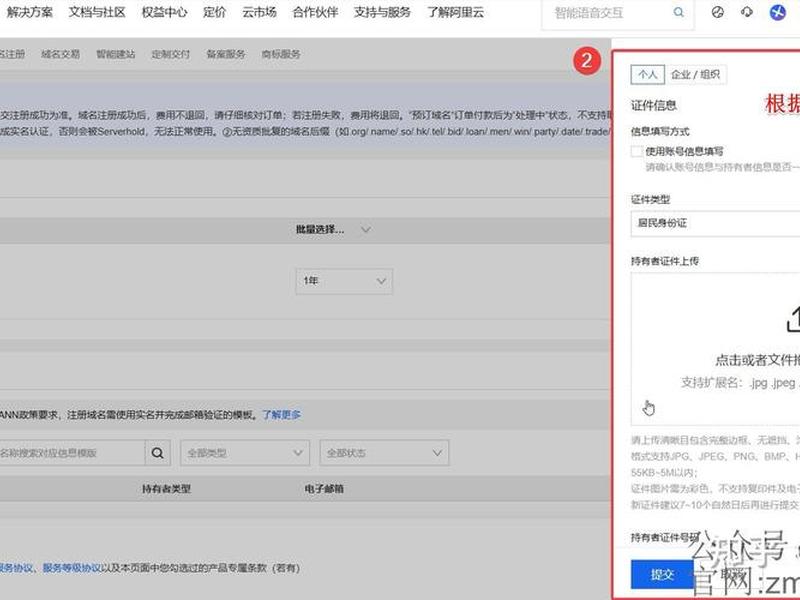Go to 备案服务 sub-navigation item
The width and height of the screenshot is (800, 600).
click(226, 54)
